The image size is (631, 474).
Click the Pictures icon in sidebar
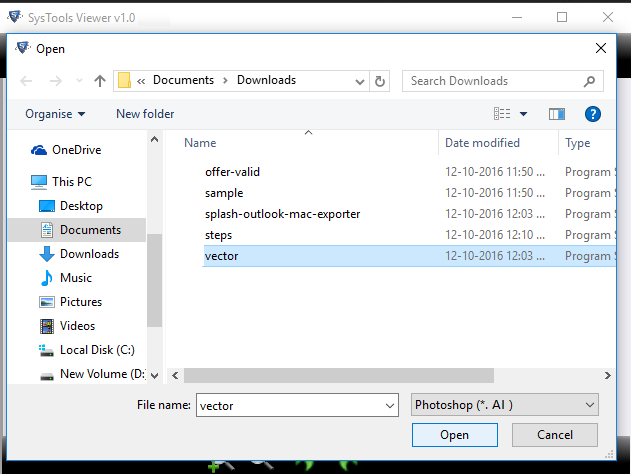point(47,302)
